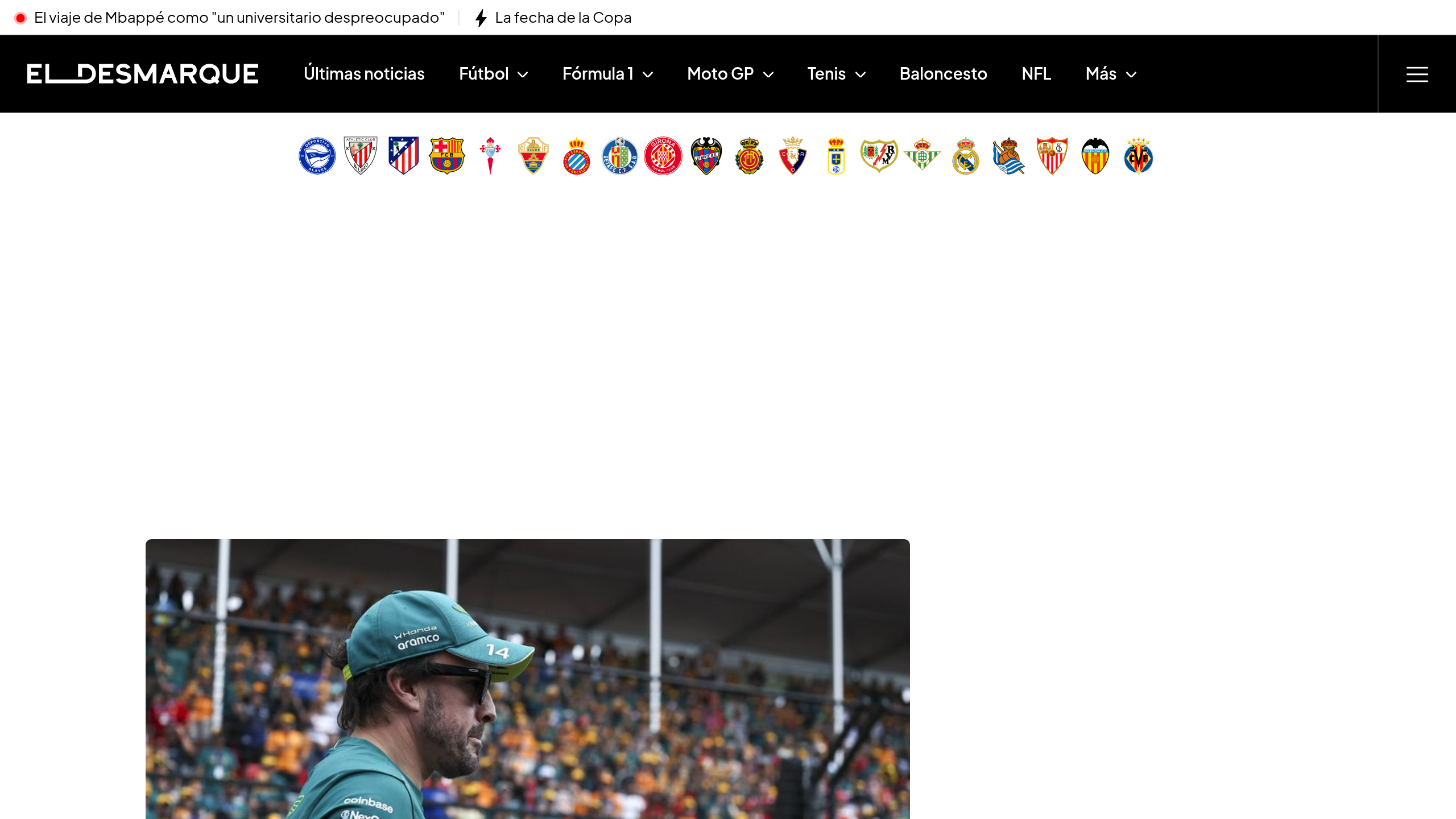Open the Sevilla FC crest
Image resolution: width=1456 pixels, height=819 pixels.
(1052, 156)
